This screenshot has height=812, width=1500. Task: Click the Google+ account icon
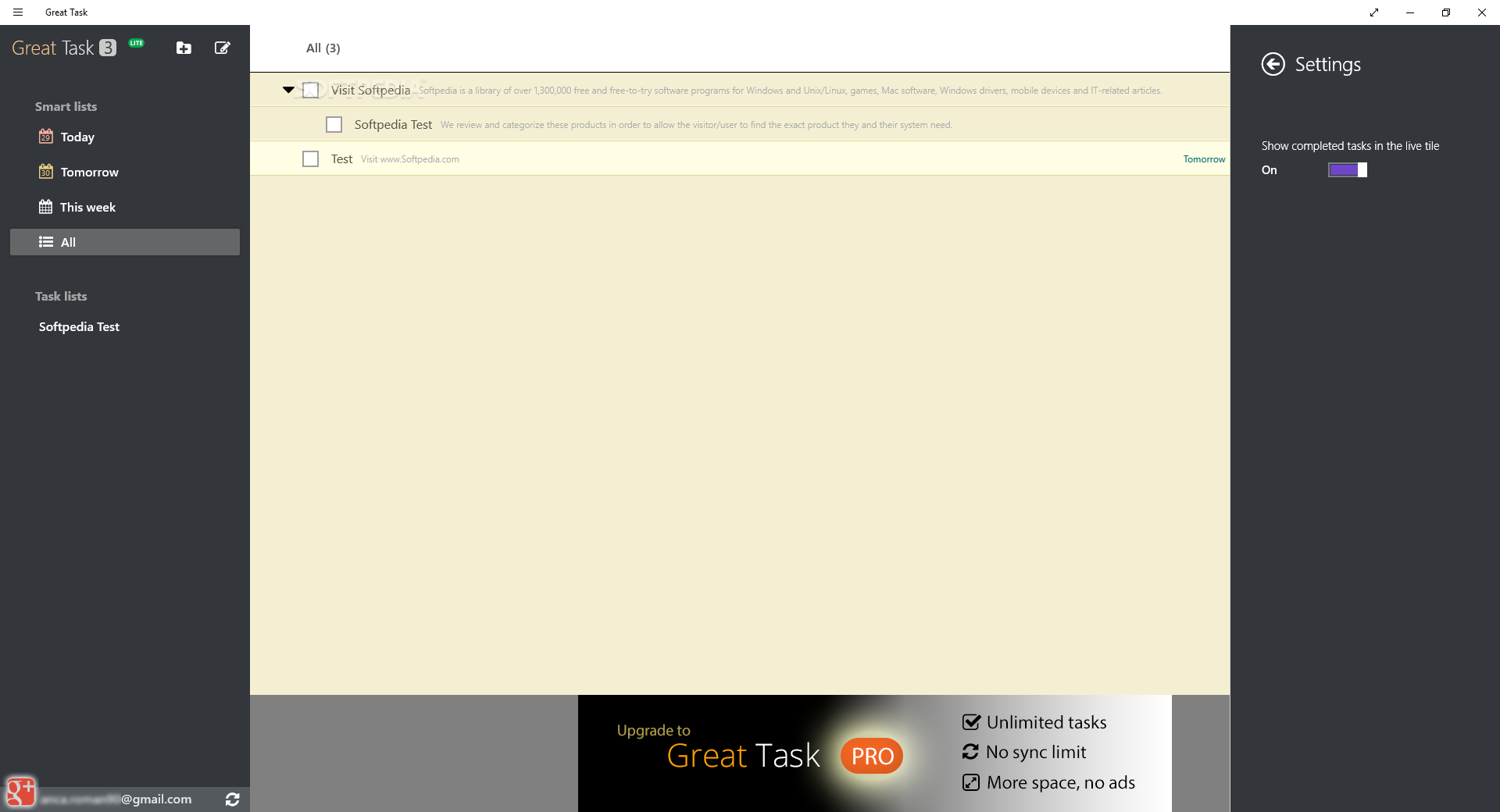click(x=21, y=792)
